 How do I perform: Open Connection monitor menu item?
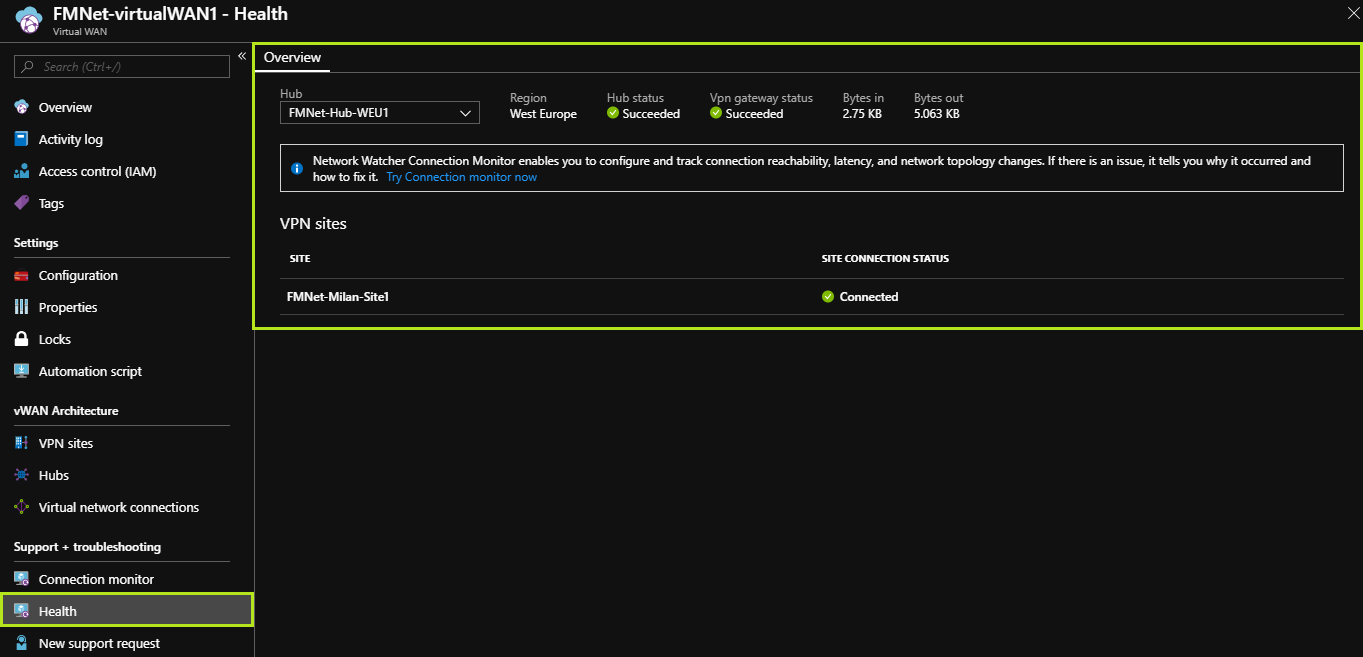click(96, 579)
